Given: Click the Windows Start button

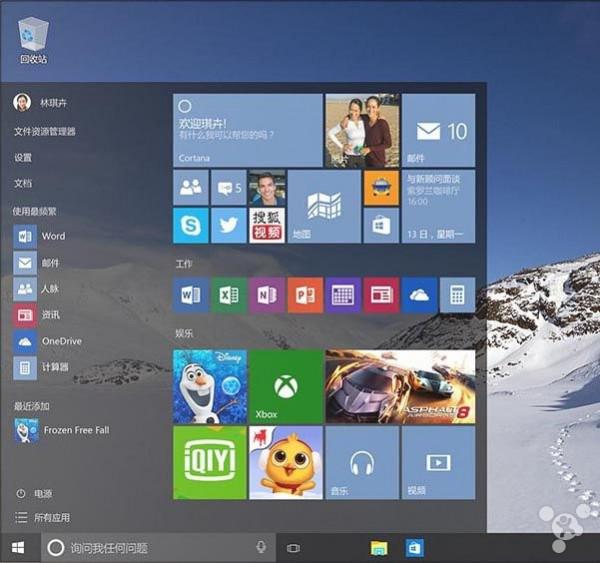Looking at the screenshot, I should [x=18, y=548].
